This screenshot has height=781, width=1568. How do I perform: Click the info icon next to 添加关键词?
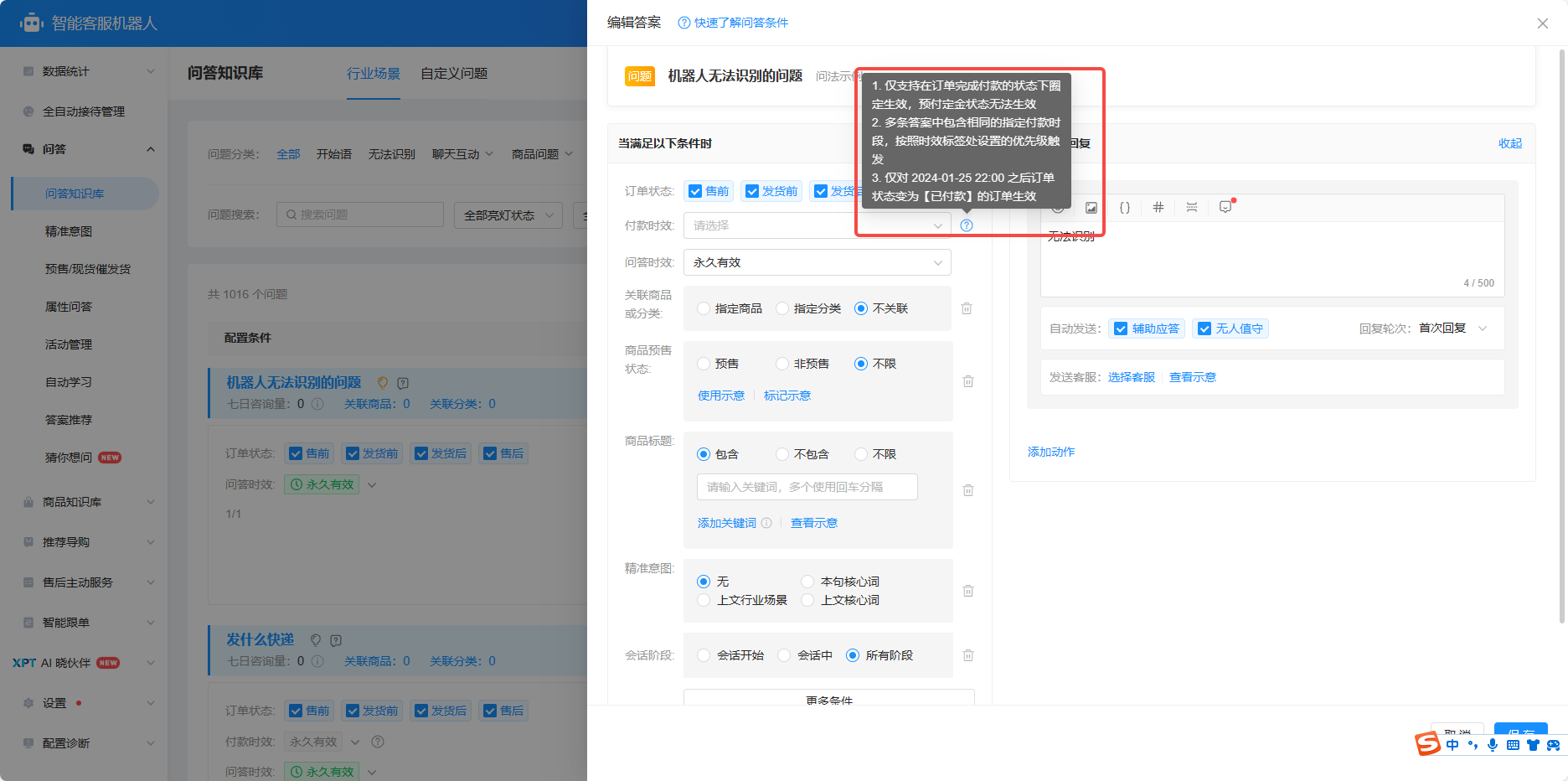tap(766, 523)
